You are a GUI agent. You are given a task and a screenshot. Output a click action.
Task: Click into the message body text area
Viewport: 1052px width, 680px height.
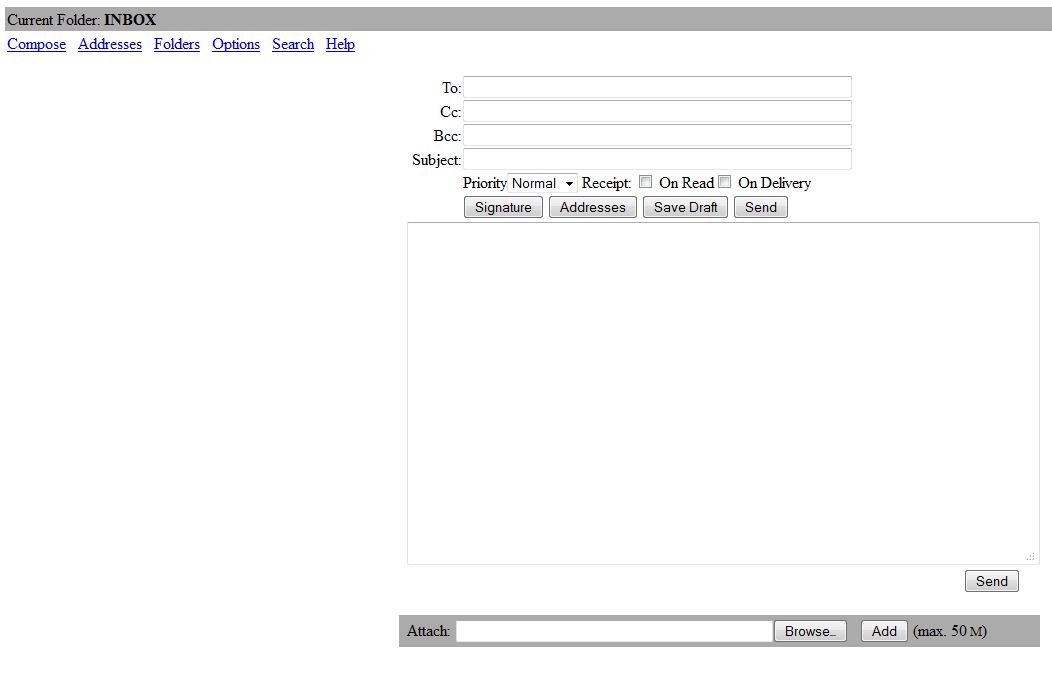click(x=722, y=393)
